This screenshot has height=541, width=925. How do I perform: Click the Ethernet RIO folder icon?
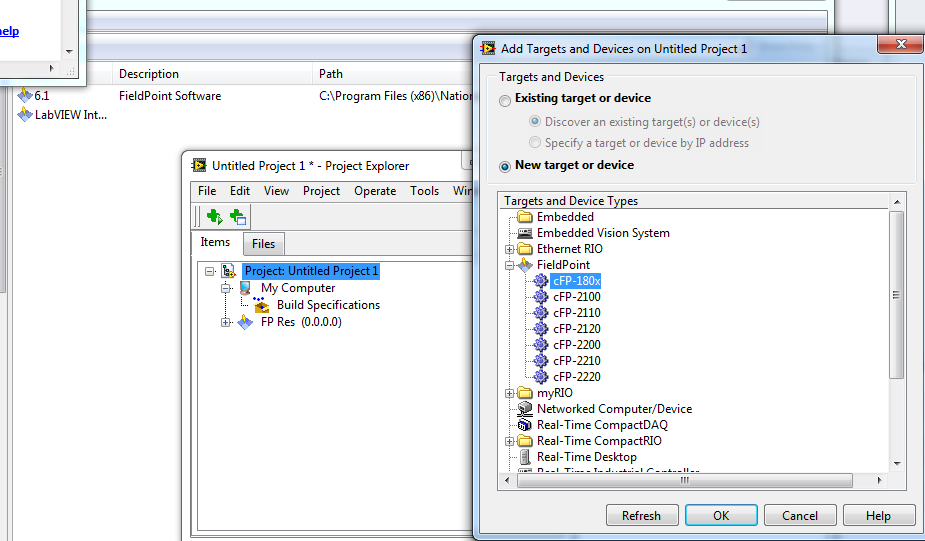(x=524, y=249)
